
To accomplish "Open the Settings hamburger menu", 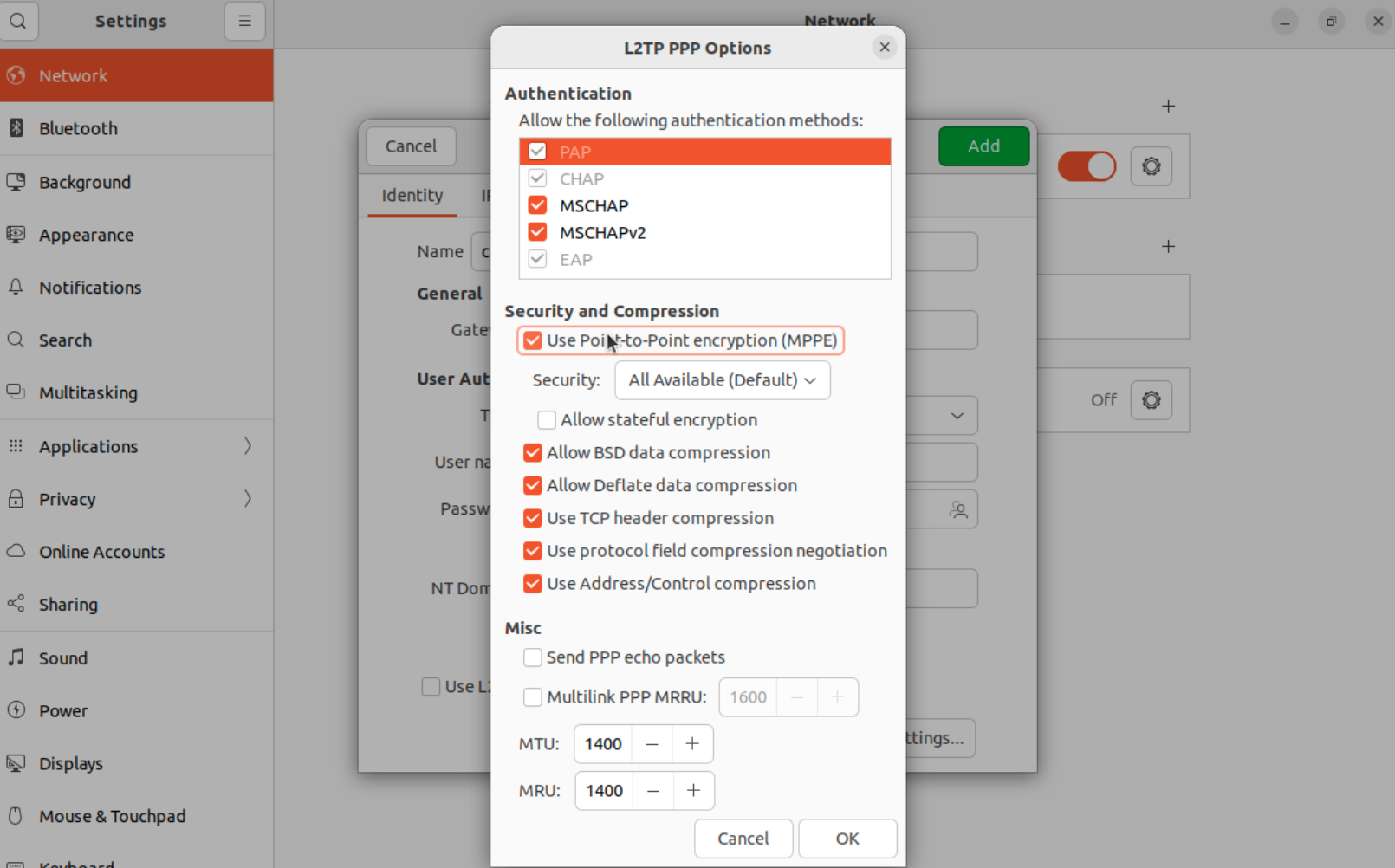I will click(244, 21).
